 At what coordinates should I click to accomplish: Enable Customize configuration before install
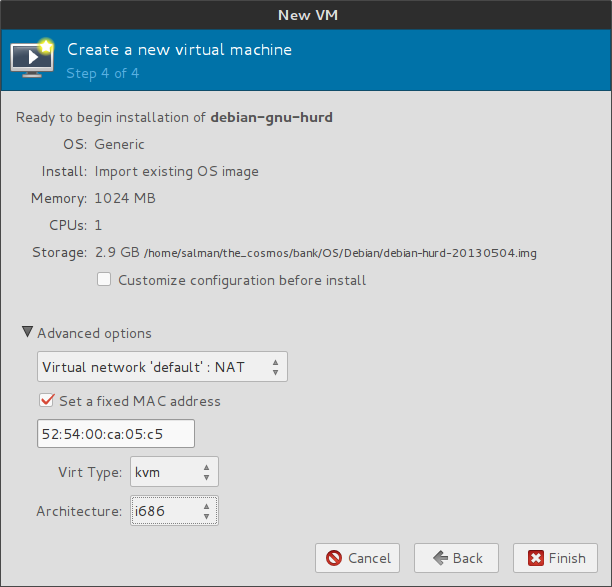pos(104,280)
